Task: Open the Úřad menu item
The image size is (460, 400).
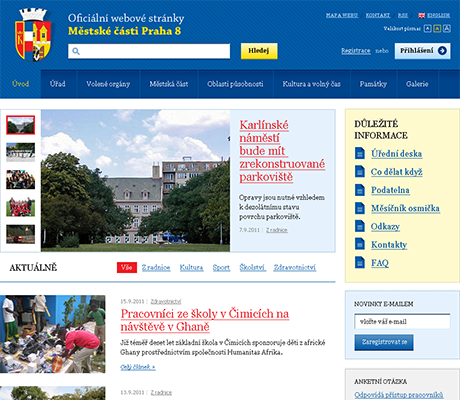Action: click(58, 84)
